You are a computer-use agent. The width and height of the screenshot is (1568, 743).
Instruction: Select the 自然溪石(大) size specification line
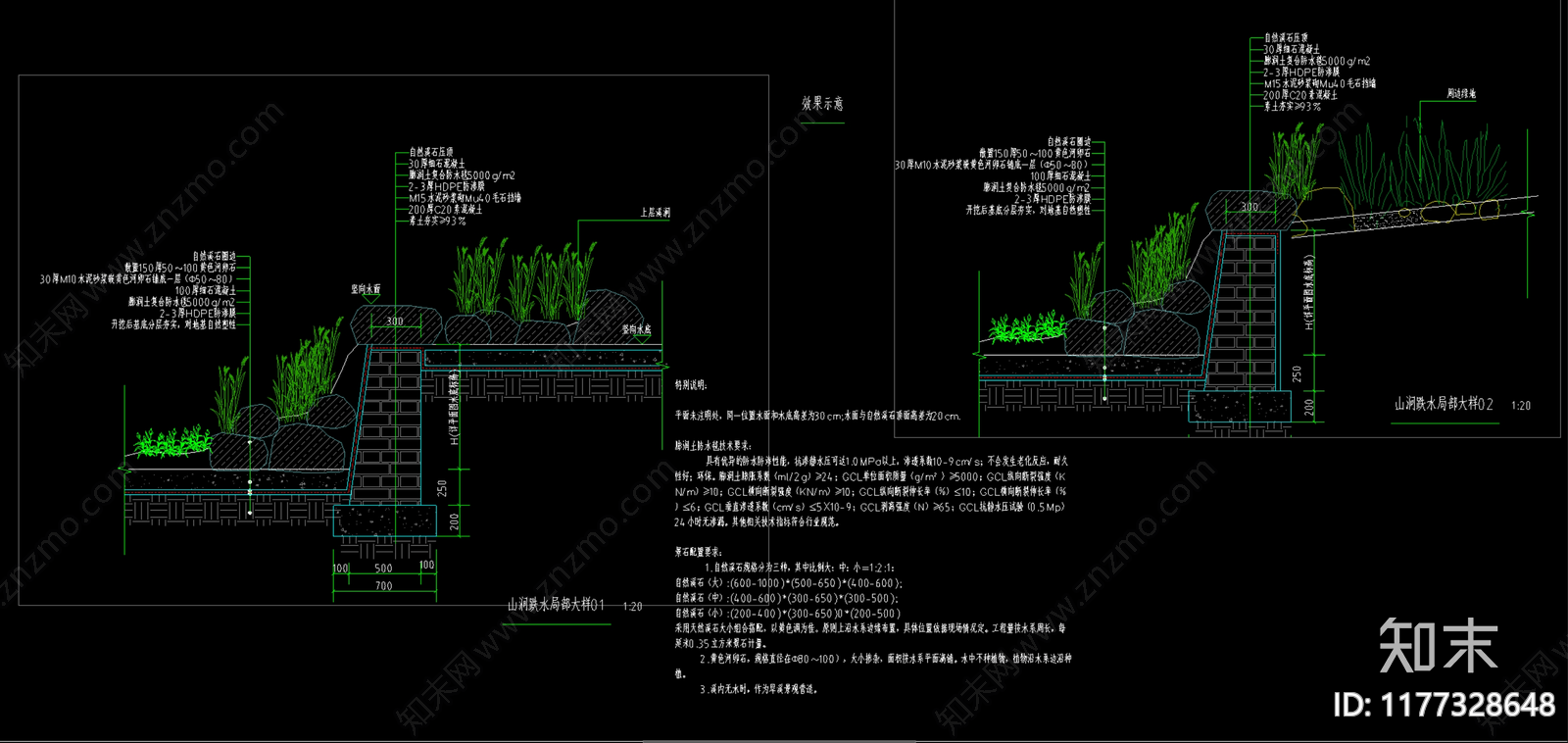(789, 583)
